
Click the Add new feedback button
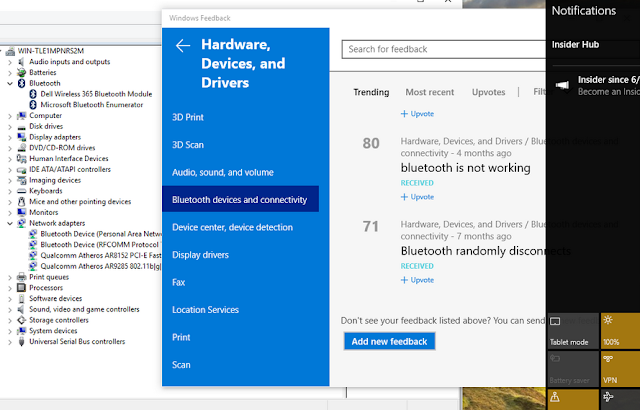(x=389, y=341)
